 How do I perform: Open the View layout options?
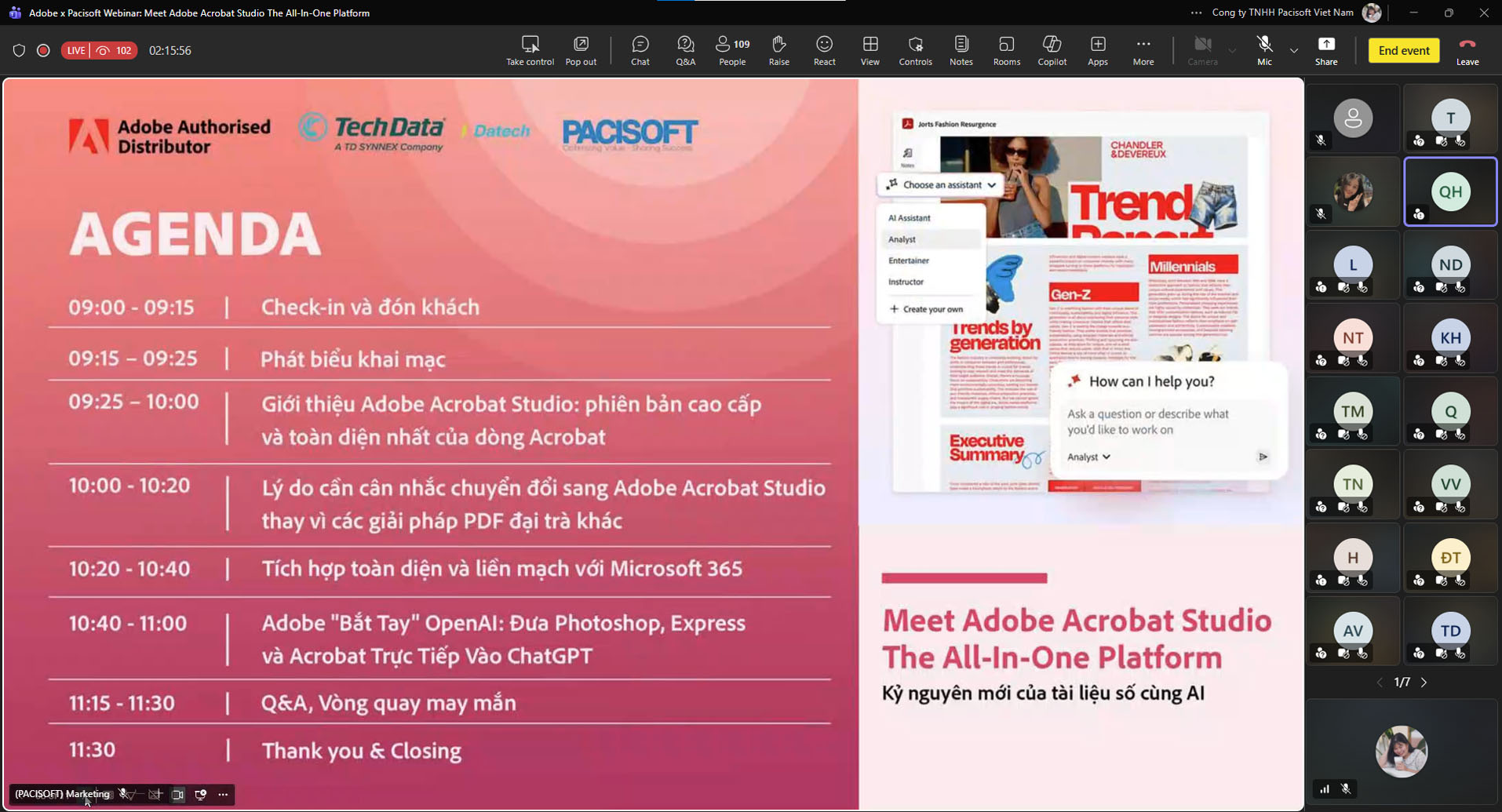click(869, 50)
